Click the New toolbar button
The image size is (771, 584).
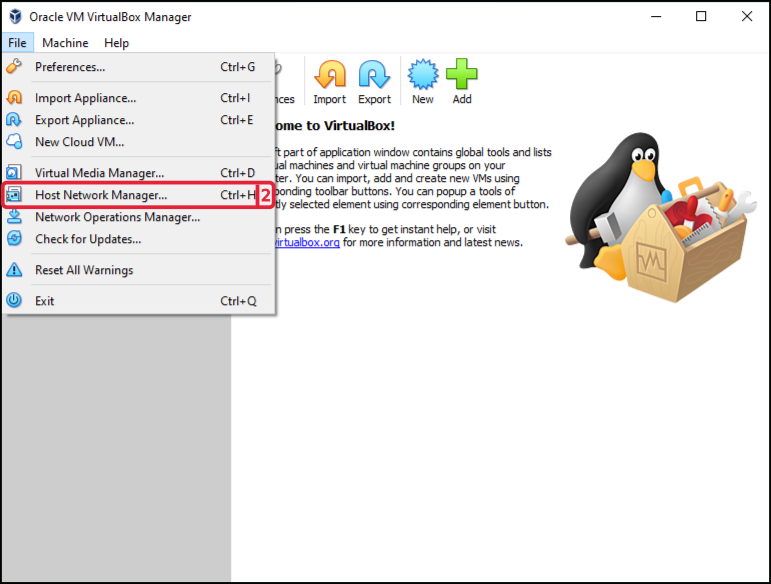click(423, 82)
